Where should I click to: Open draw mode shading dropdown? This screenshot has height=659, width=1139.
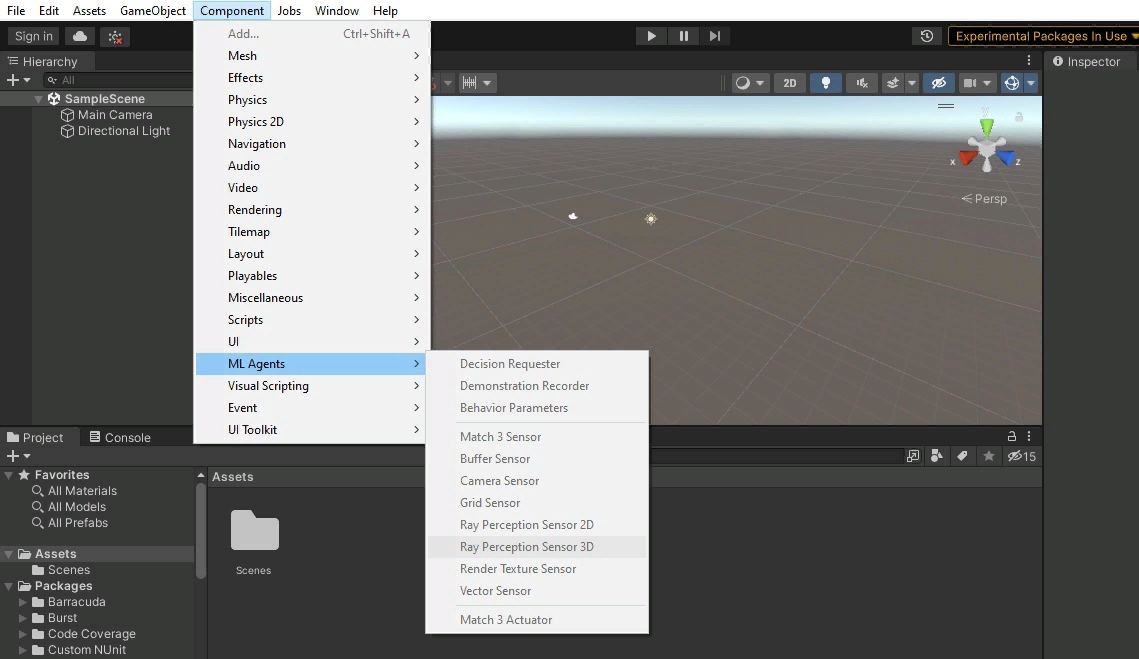750,83
